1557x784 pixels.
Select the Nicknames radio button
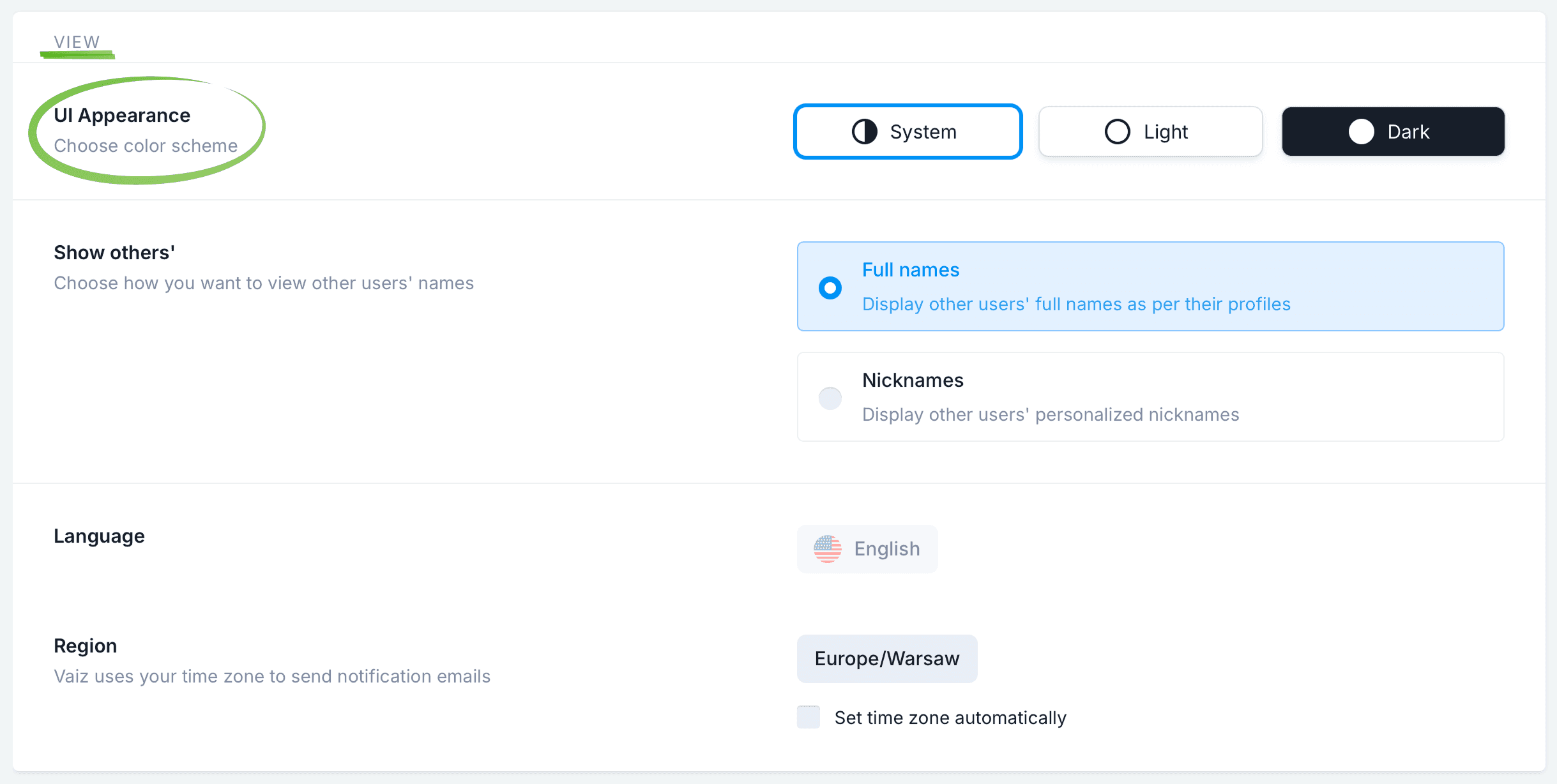[x=830, y=398]
